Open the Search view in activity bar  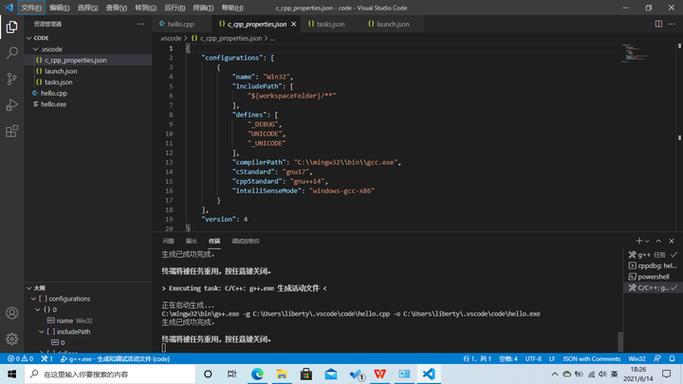12,53
